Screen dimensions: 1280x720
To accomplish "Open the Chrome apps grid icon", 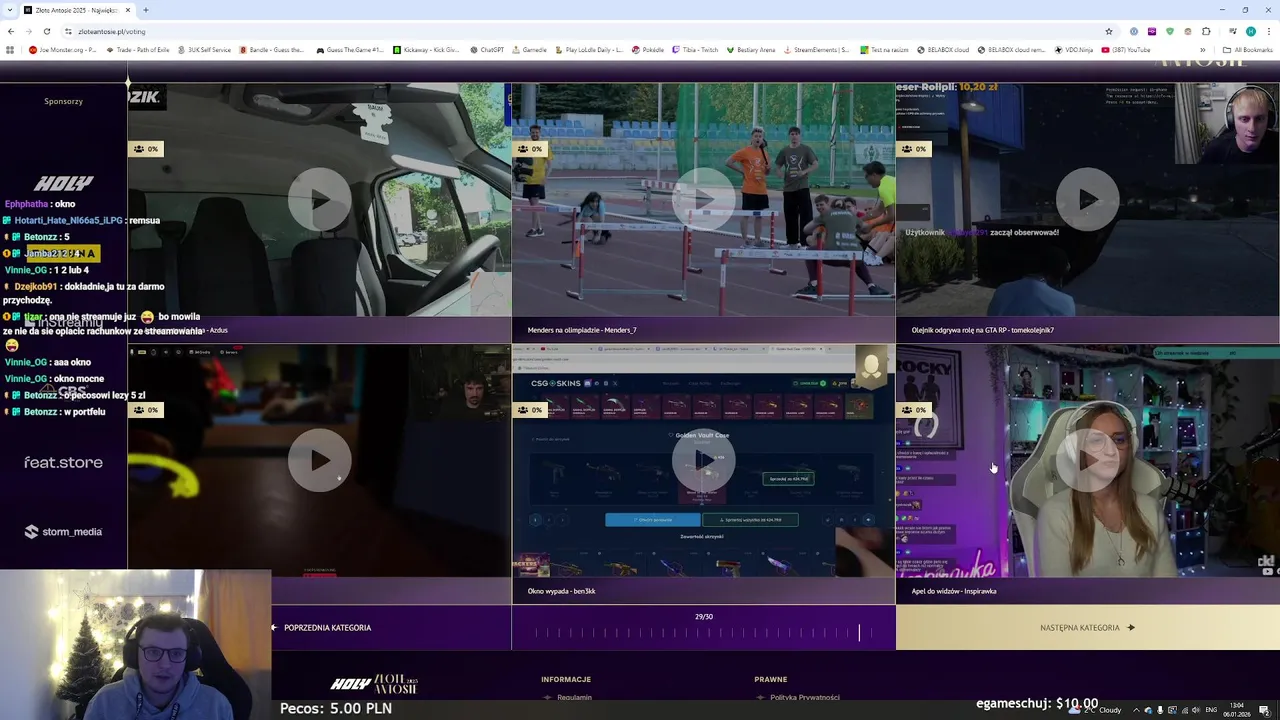I will 10,50.
